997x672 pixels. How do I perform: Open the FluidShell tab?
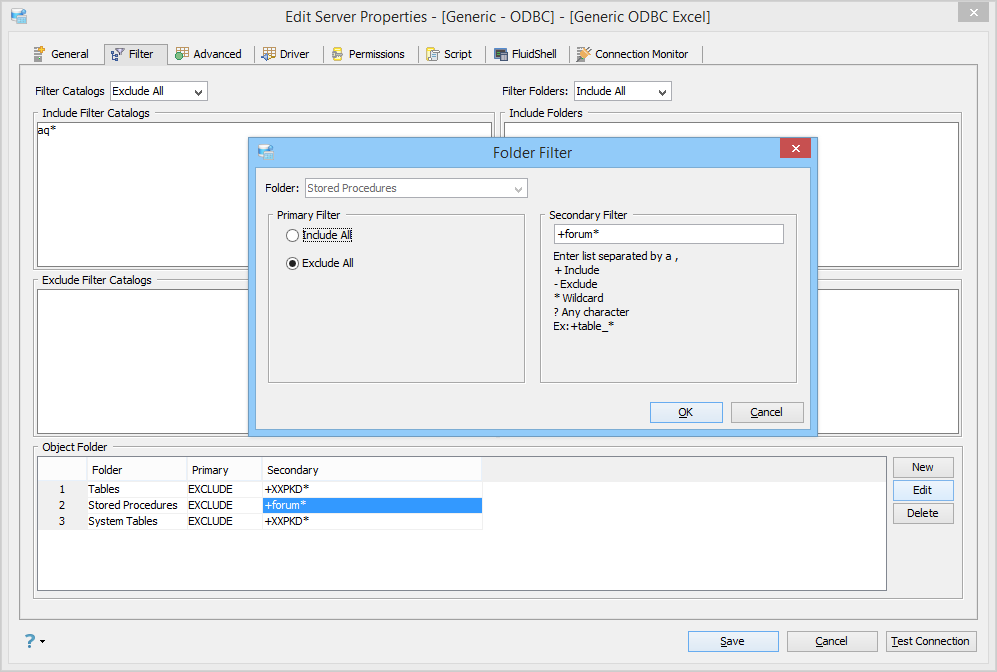click(526, 54)
